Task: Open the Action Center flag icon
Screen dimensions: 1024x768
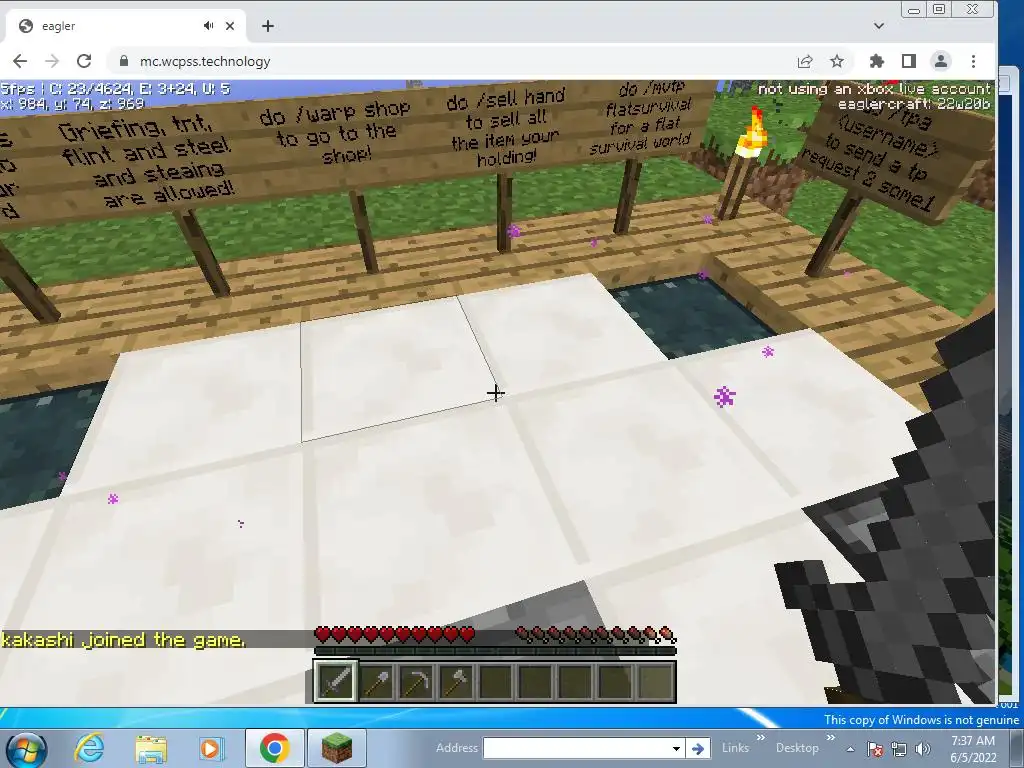Action: coord(875,749)
